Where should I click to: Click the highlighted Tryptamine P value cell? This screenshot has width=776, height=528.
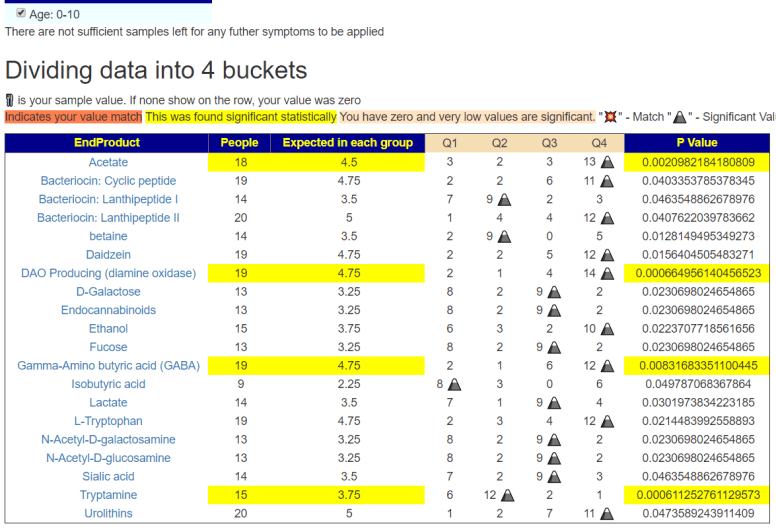[696, 495]
